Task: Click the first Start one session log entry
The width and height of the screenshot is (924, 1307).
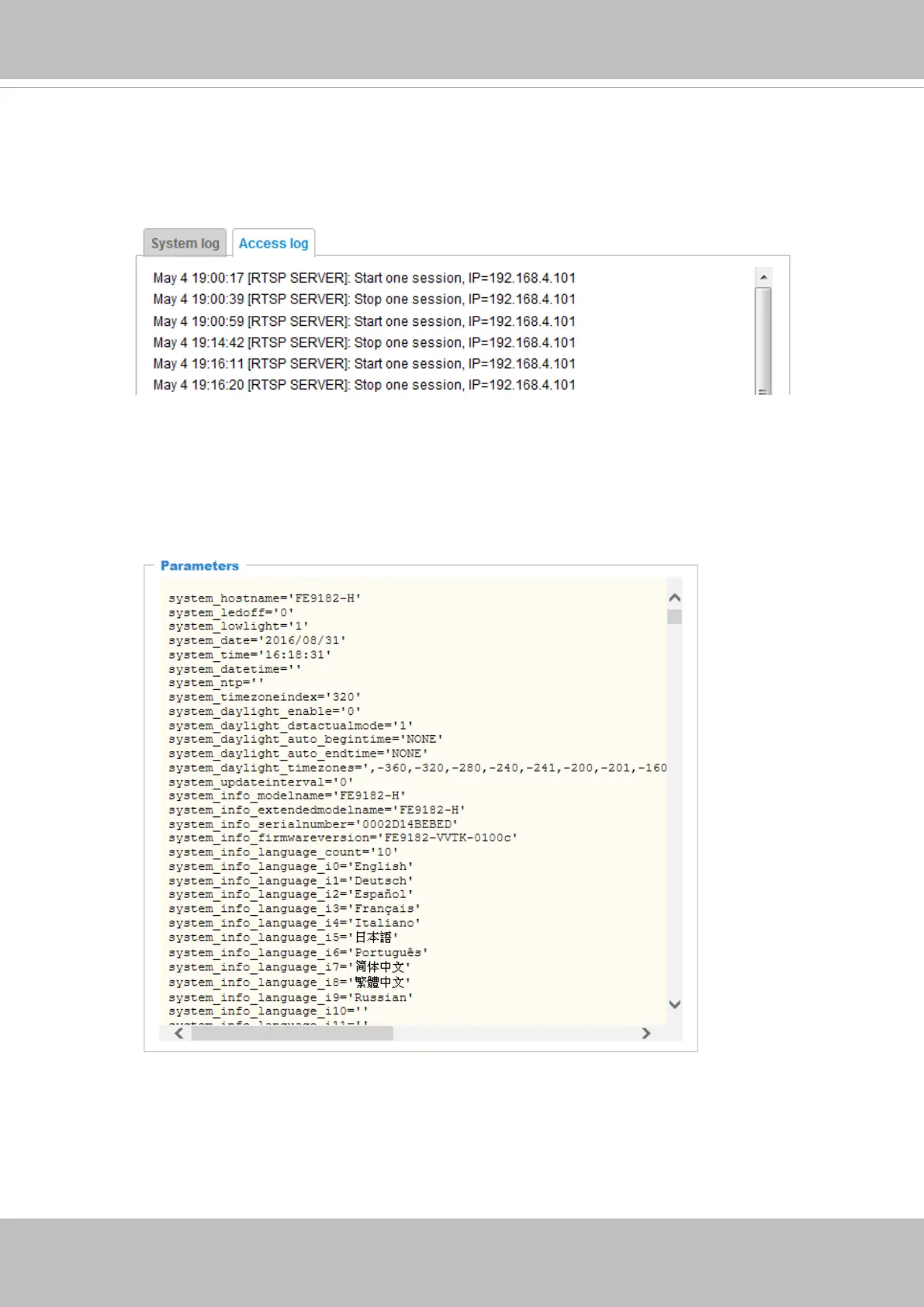Action: point(364,278)
